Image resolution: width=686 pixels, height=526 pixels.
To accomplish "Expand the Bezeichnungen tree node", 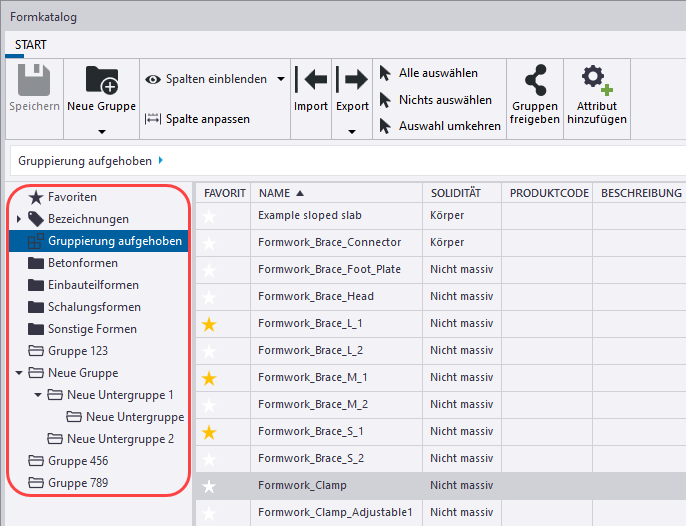I will pos(19,219).
